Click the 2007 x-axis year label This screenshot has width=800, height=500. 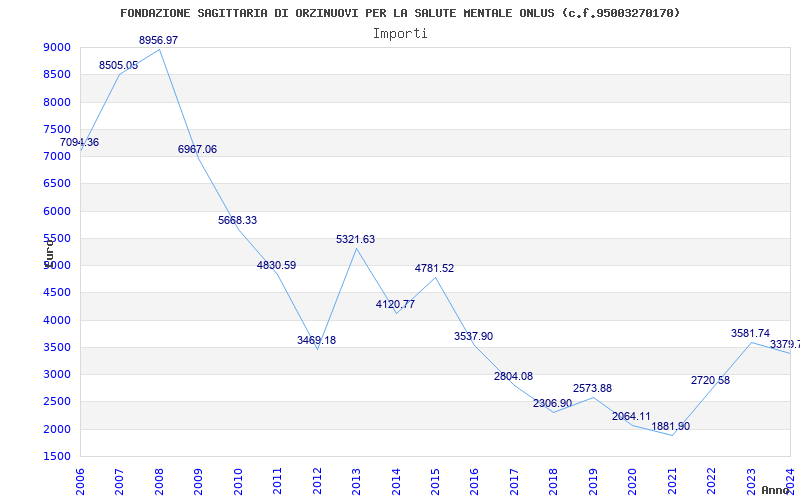(119, 481)
